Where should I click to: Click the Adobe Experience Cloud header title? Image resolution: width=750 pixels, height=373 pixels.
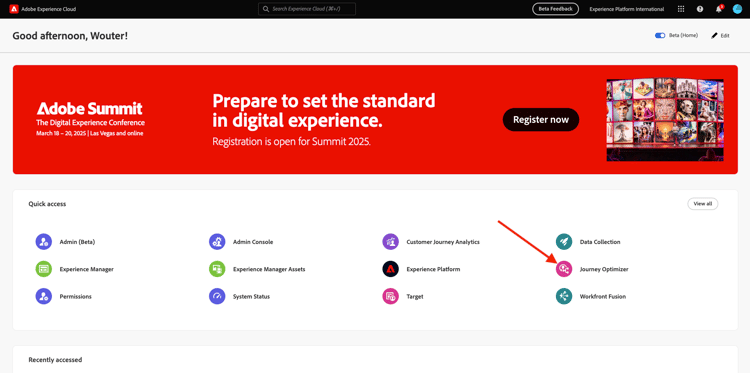(48, 9)
